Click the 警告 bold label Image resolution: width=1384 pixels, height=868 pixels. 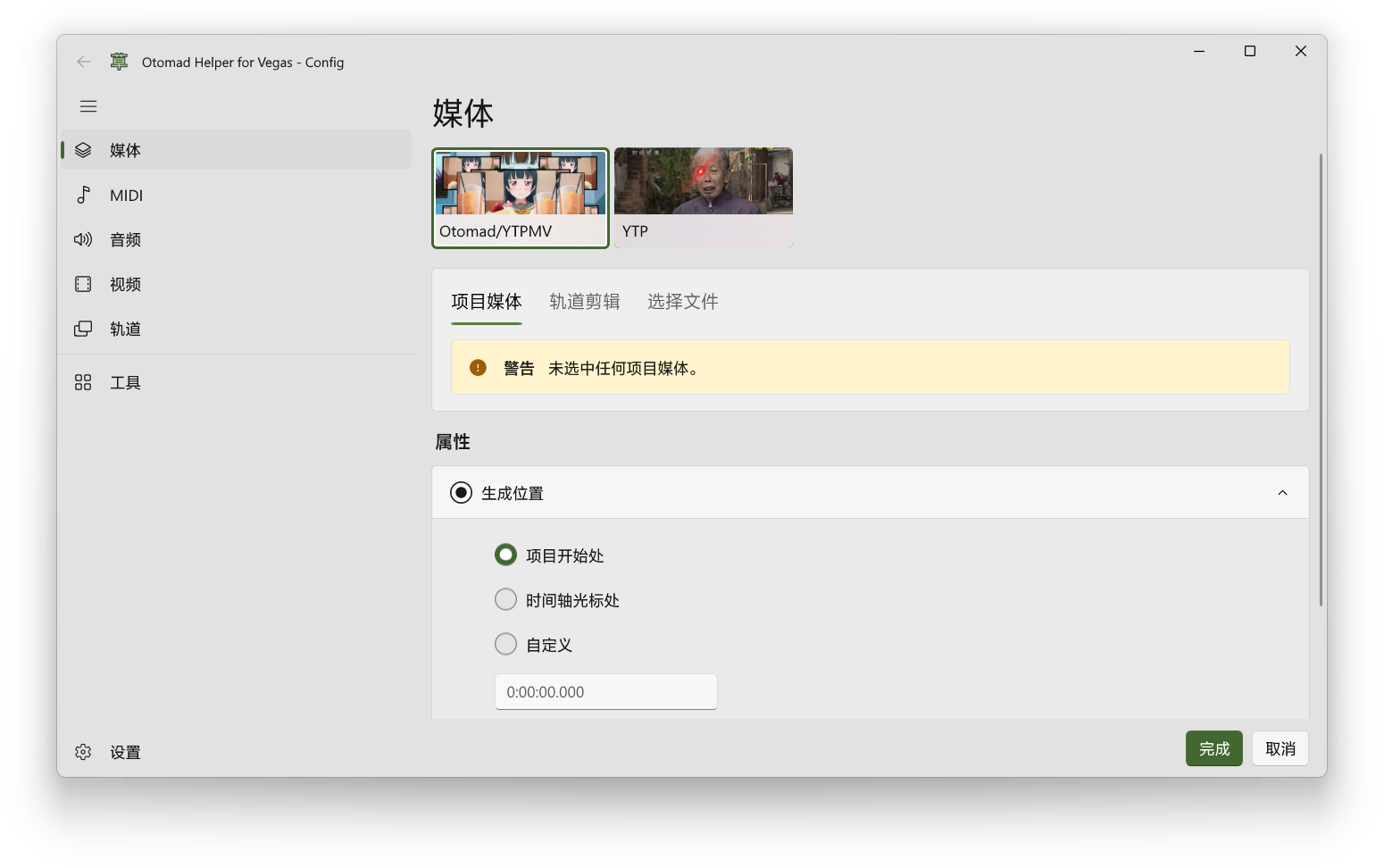coord(519,368)
